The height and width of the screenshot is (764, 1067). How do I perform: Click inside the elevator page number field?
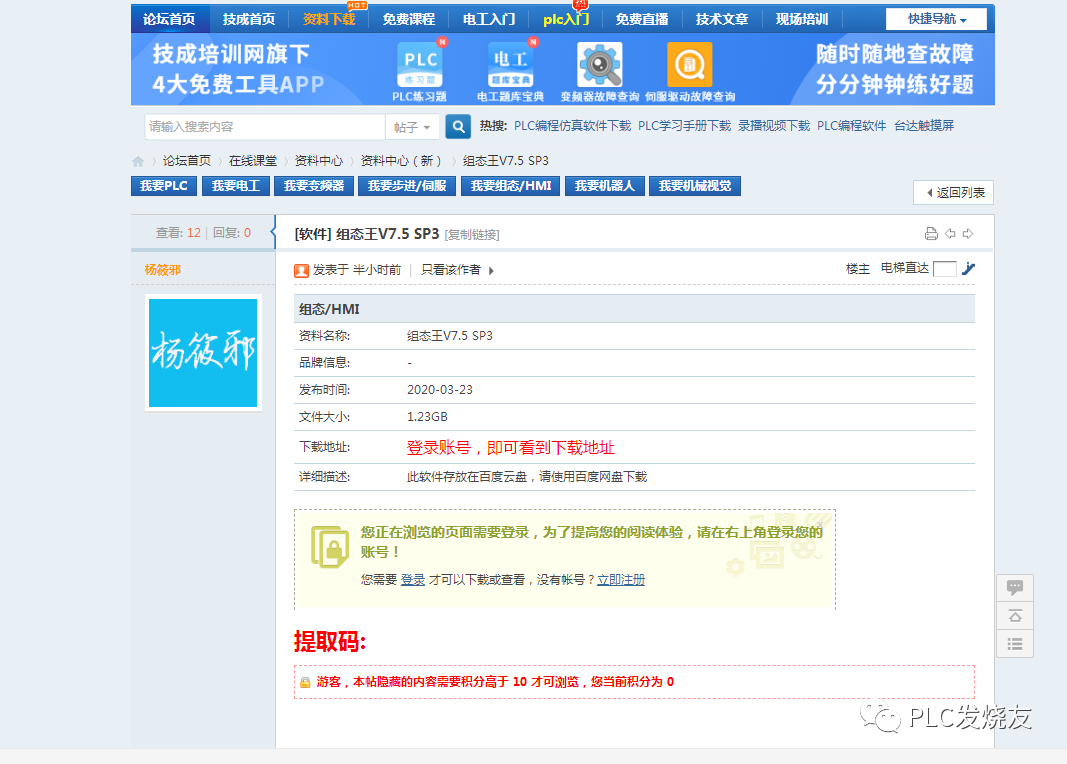(945, 268)
